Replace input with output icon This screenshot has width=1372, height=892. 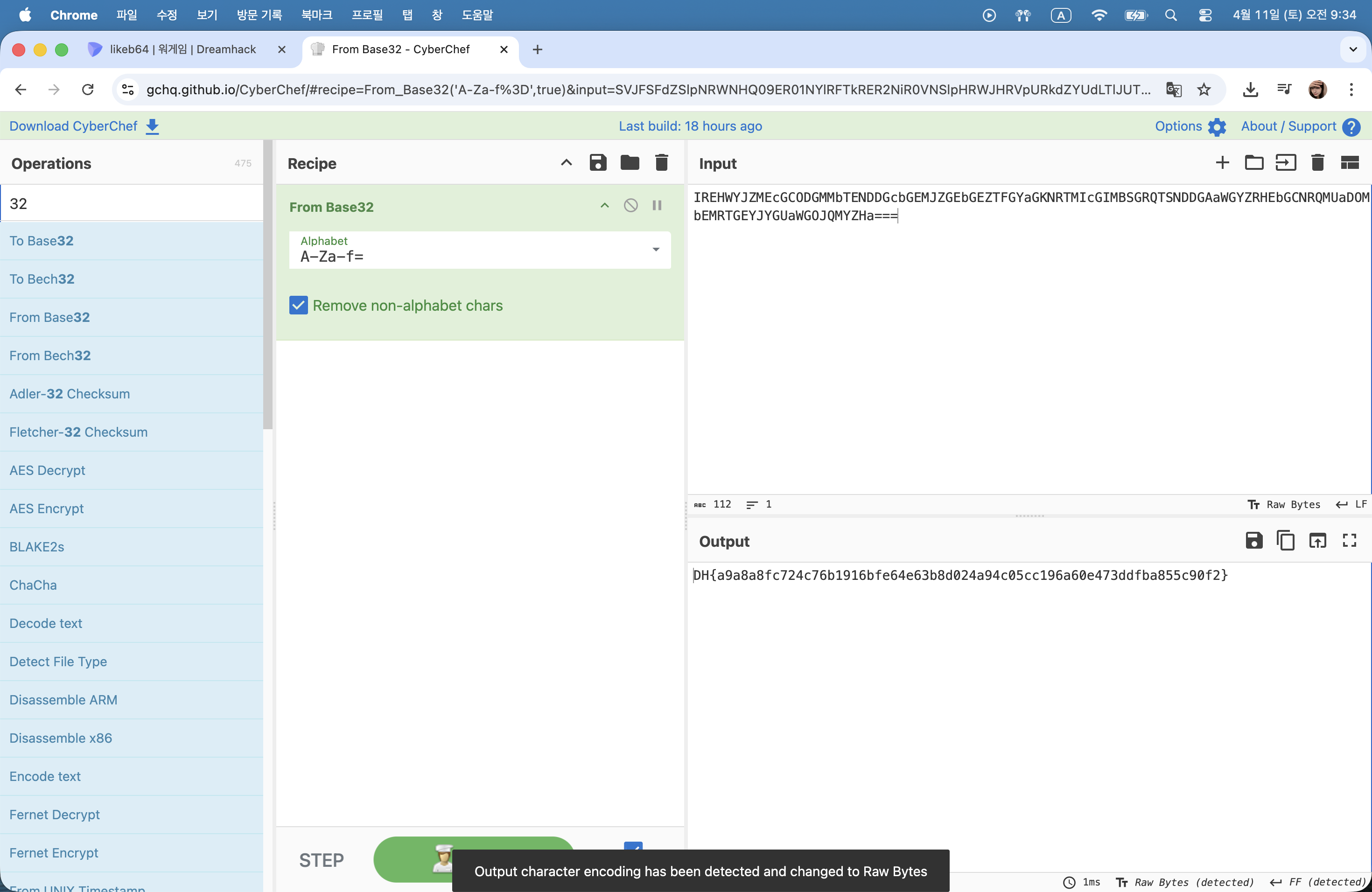pyautogui.click(x=1317, y=541)
